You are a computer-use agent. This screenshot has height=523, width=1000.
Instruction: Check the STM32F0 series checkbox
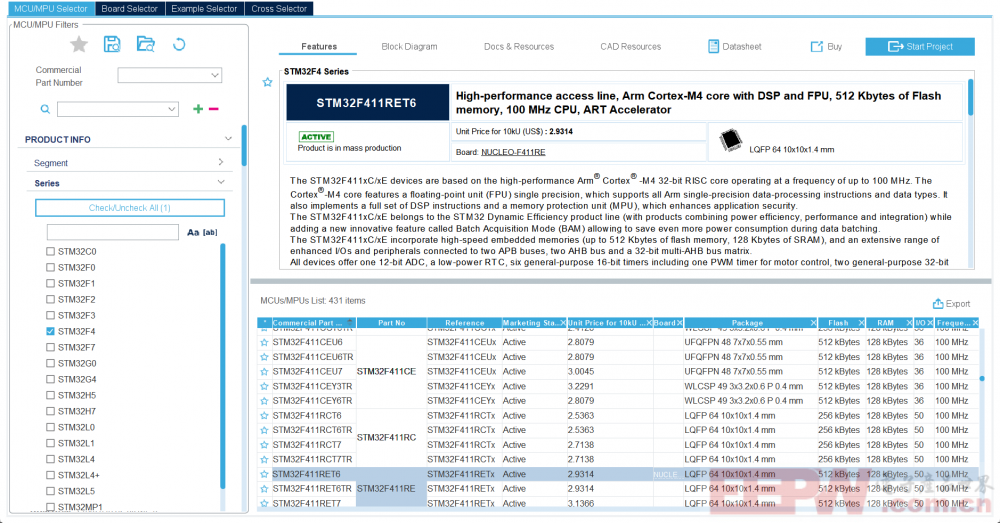click(x=50, y=267)
